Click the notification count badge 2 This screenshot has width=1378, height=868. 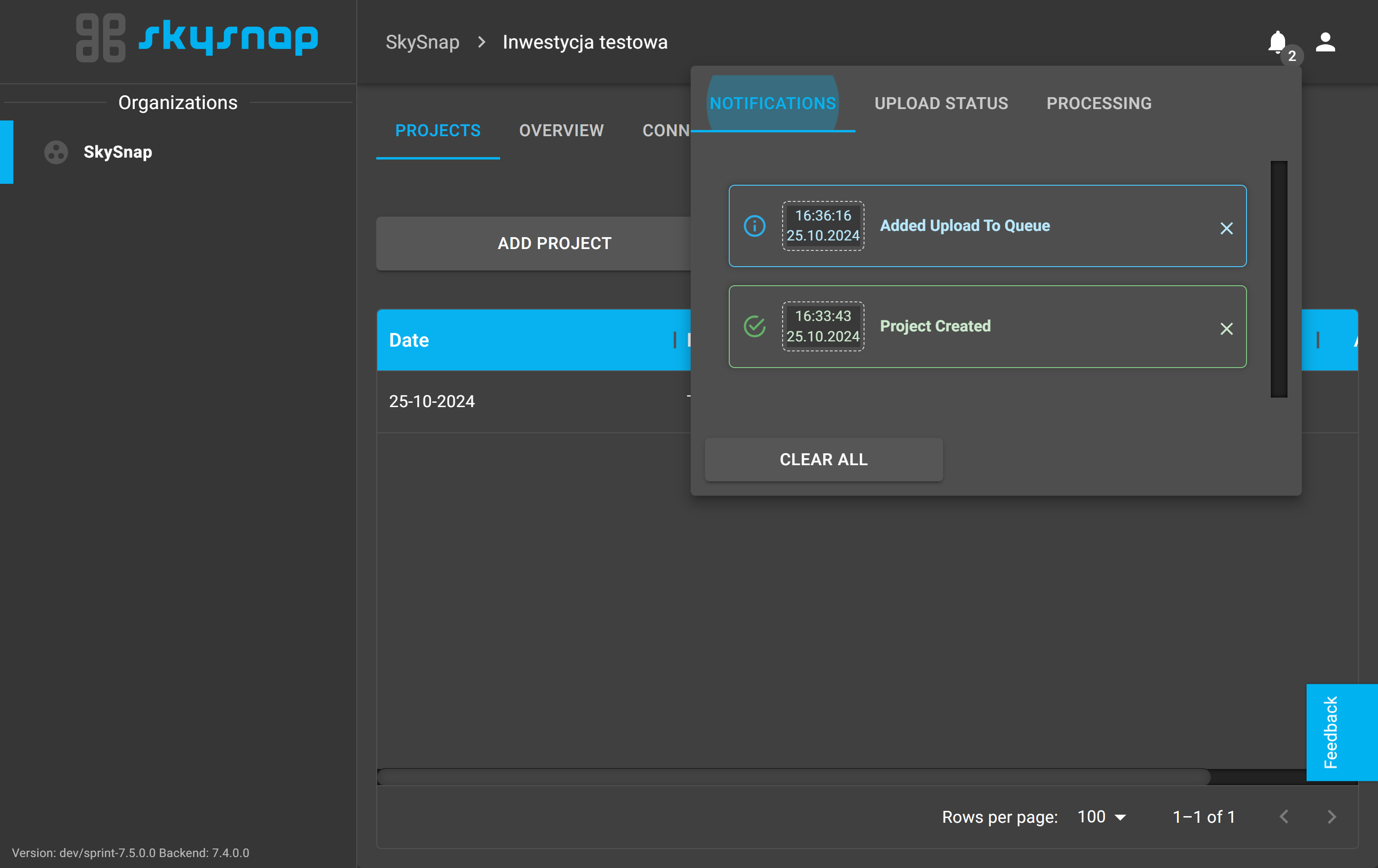click(1292, 56)
